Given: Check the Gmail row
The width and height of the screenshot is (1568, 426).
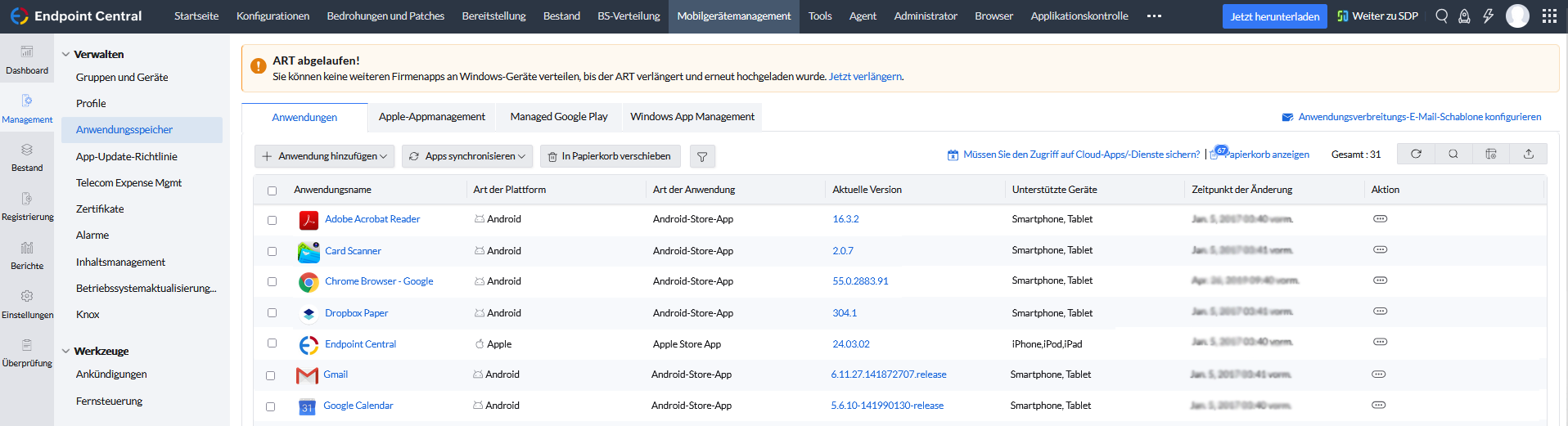Looking at the screenshot, I should click(270, 375).
